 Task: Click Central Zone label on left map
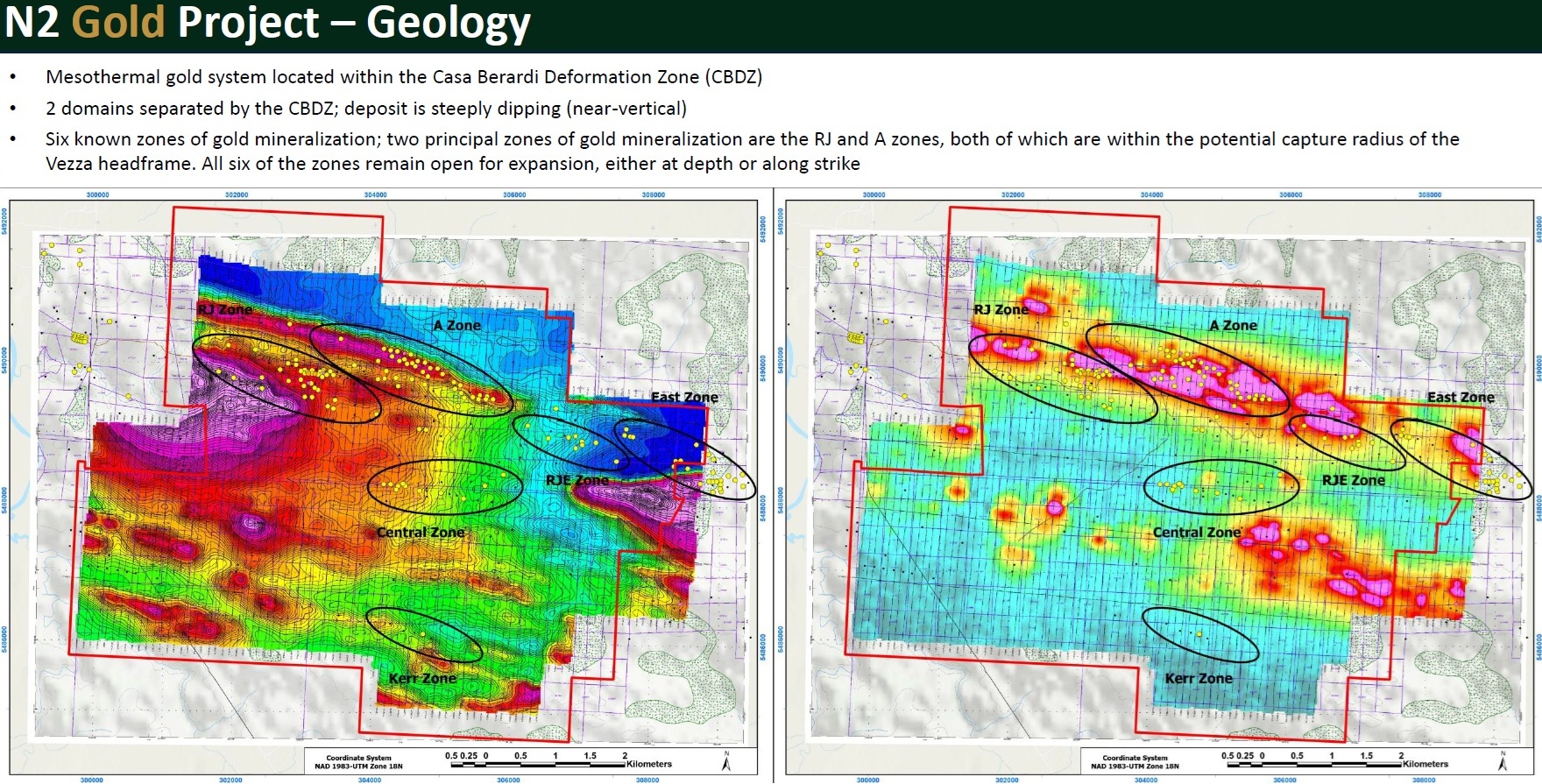coord(421,532)
